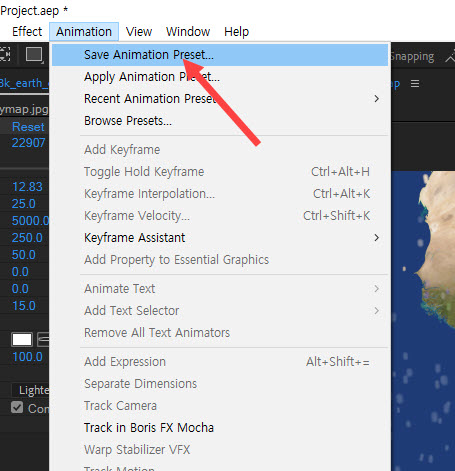Toggle the Snapping option
The height and width of the screenshot is (471, 455).
pos(413,57)
